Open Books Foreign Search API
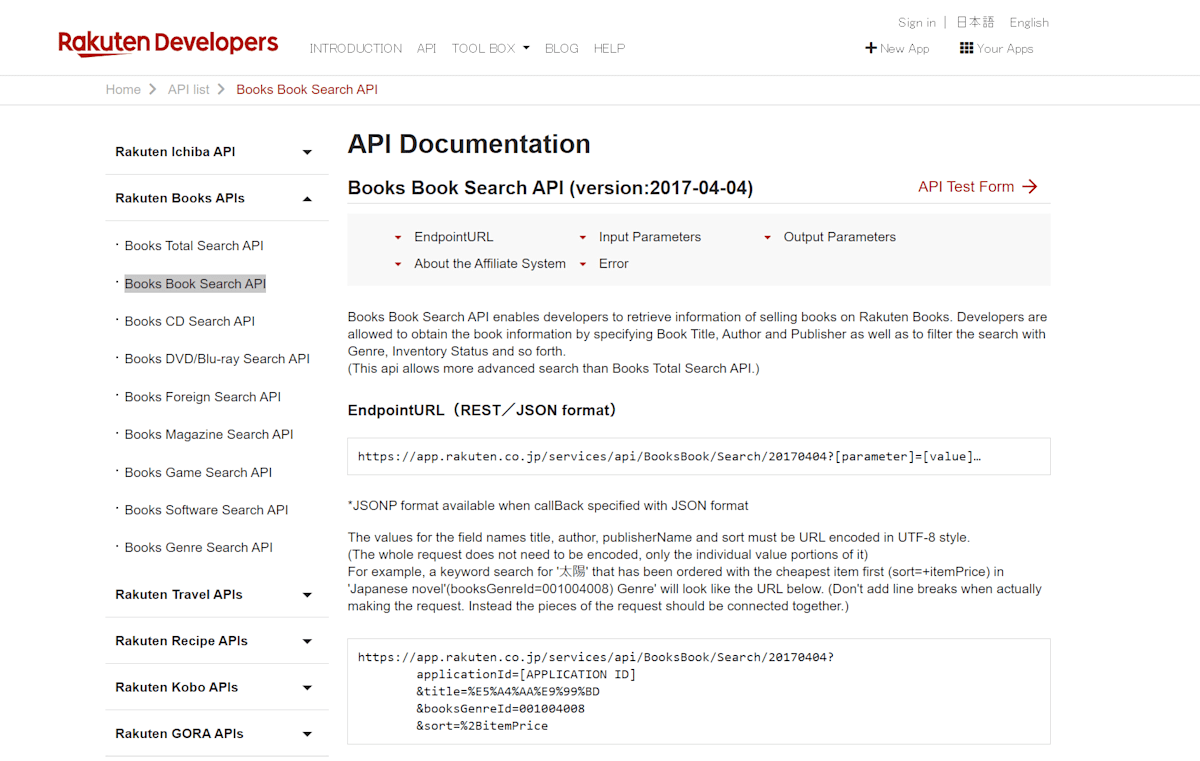Image resolution: width=1200 pixels, height=761 pixels. pyautogui.click(x=203, y=397)
